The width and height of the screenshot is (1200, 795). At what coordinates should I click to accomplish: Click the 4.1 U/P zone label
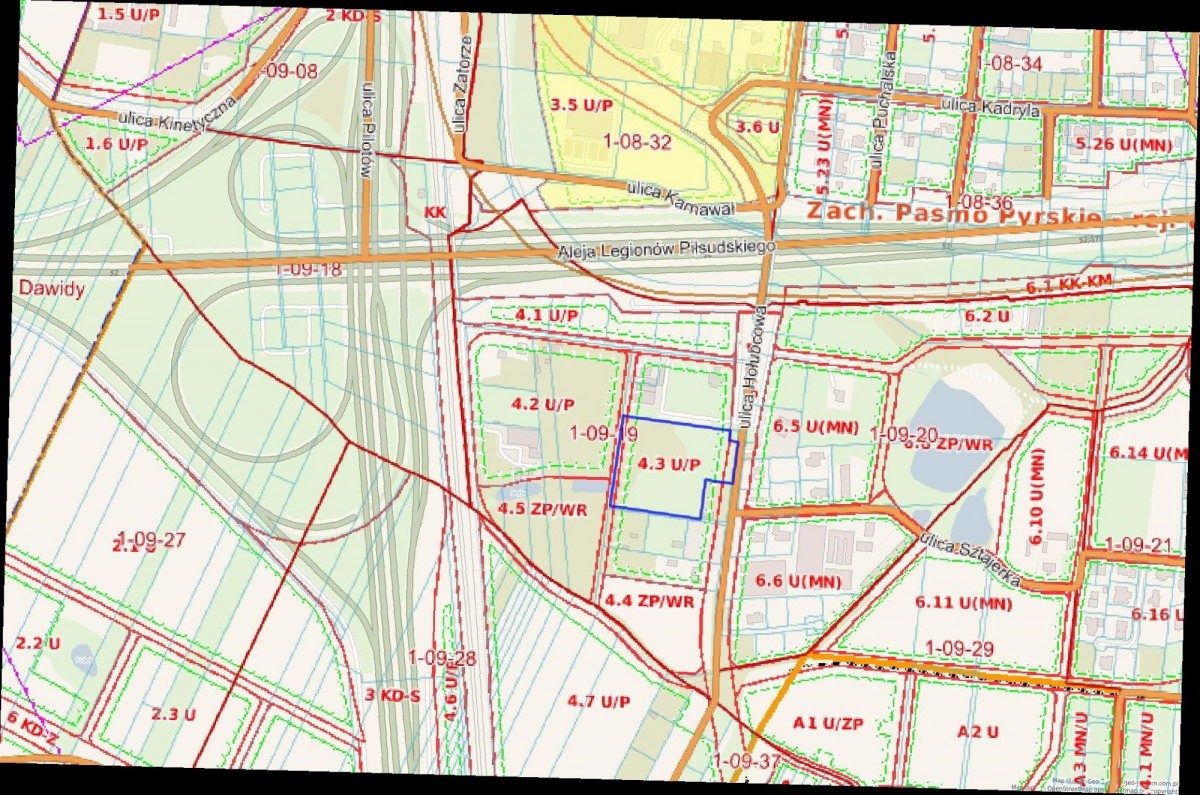click(x=547, y=316)
